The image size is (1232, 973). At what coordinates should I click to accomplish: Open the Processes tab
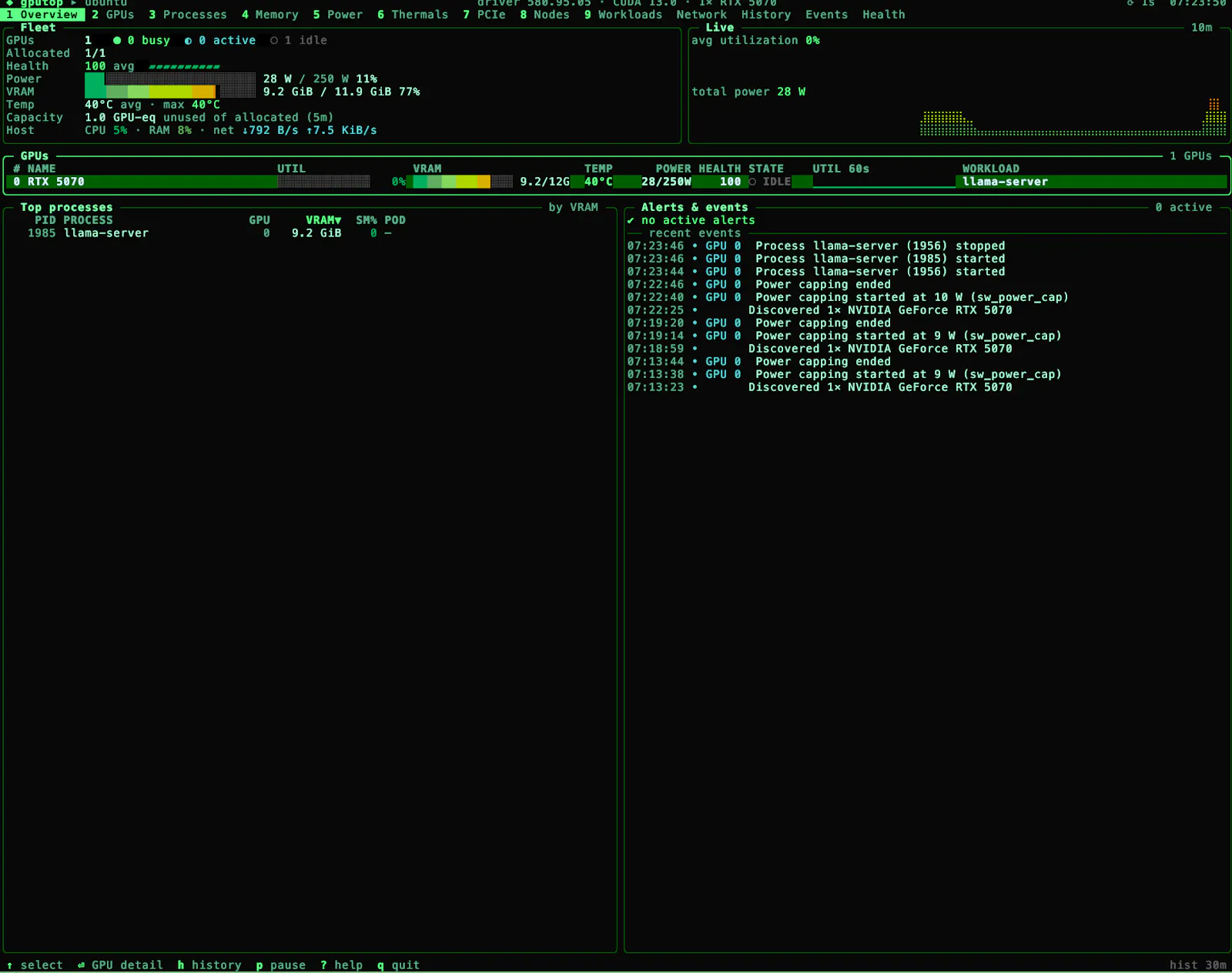[188, 15]
